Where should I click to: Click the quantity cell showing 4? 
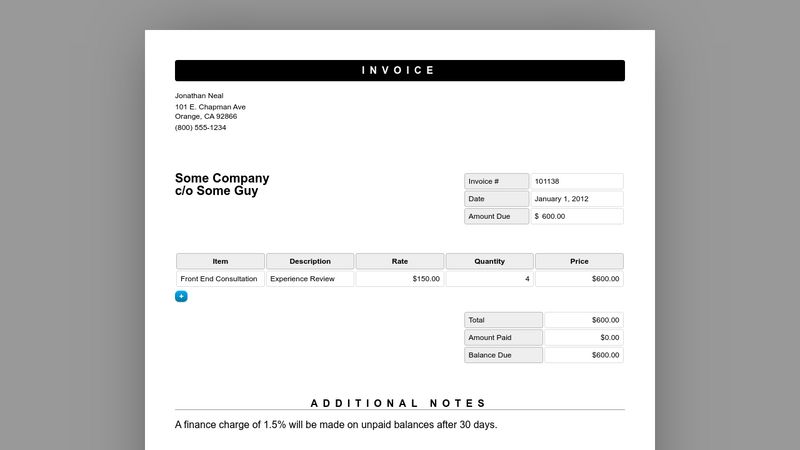pos(489,279)
